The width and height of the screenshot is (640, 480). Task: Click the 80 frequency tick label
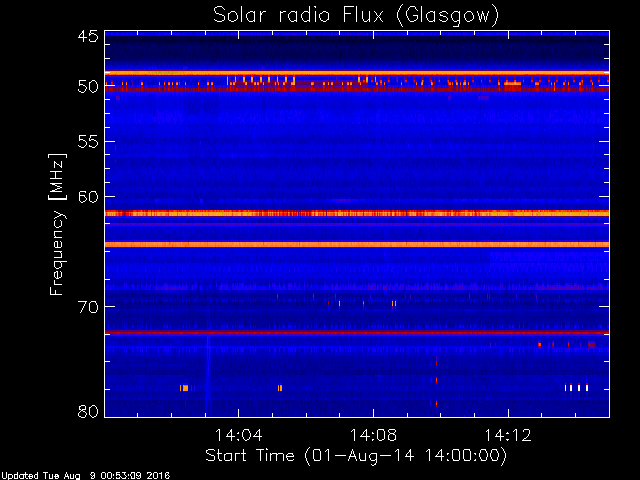tap(88, 411)
